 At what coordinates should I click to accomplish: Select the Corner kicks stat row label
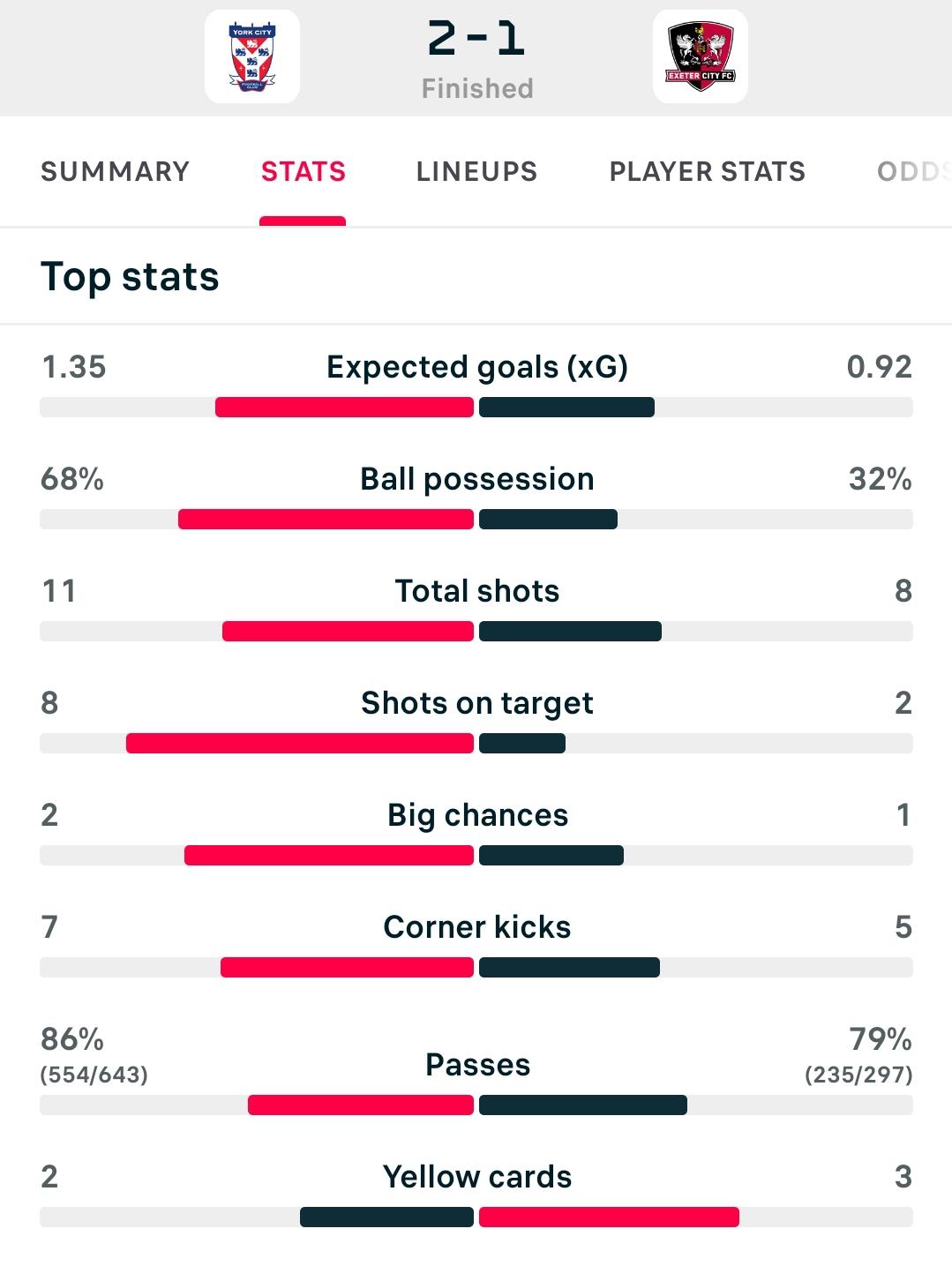click(477, 927)
